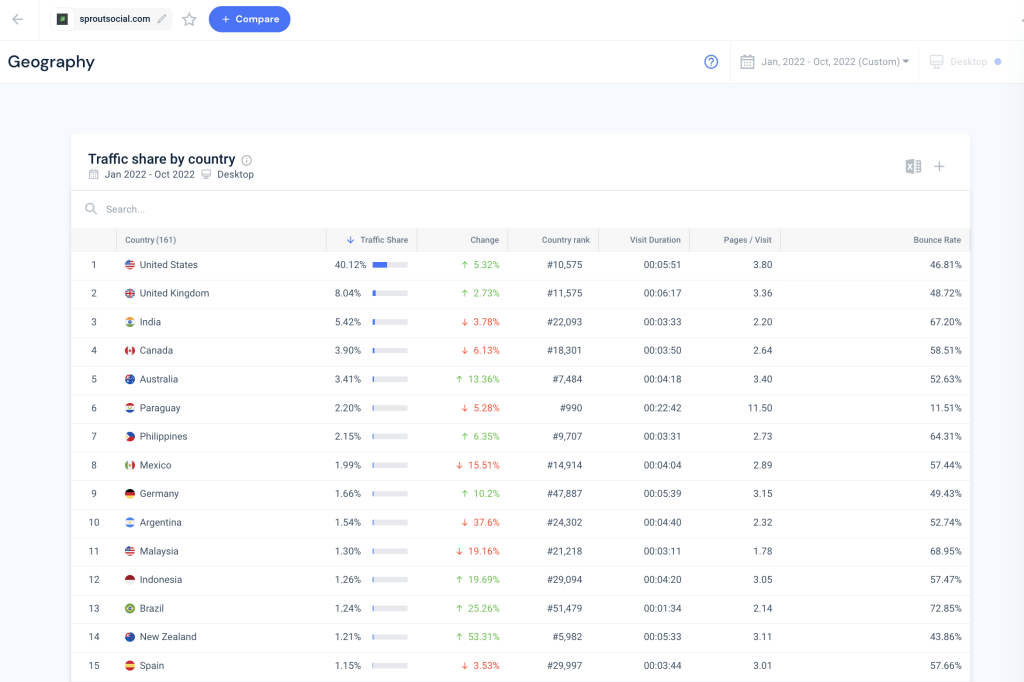This screenshot has height=682, width=1024.
Task: Click the Compare button
Action: coord(249,19)
